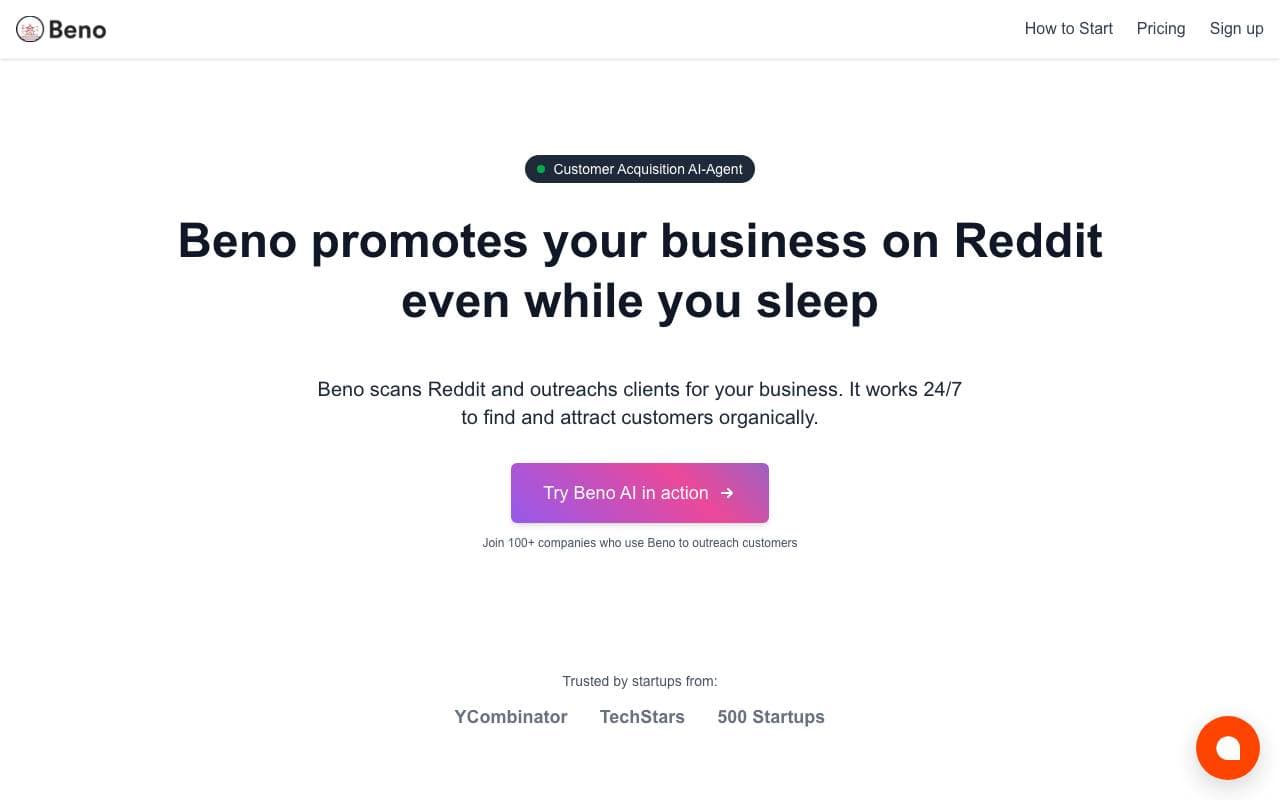Click the "Trusted by startups from" label
Screen dimensions: 1280x800
640,681
